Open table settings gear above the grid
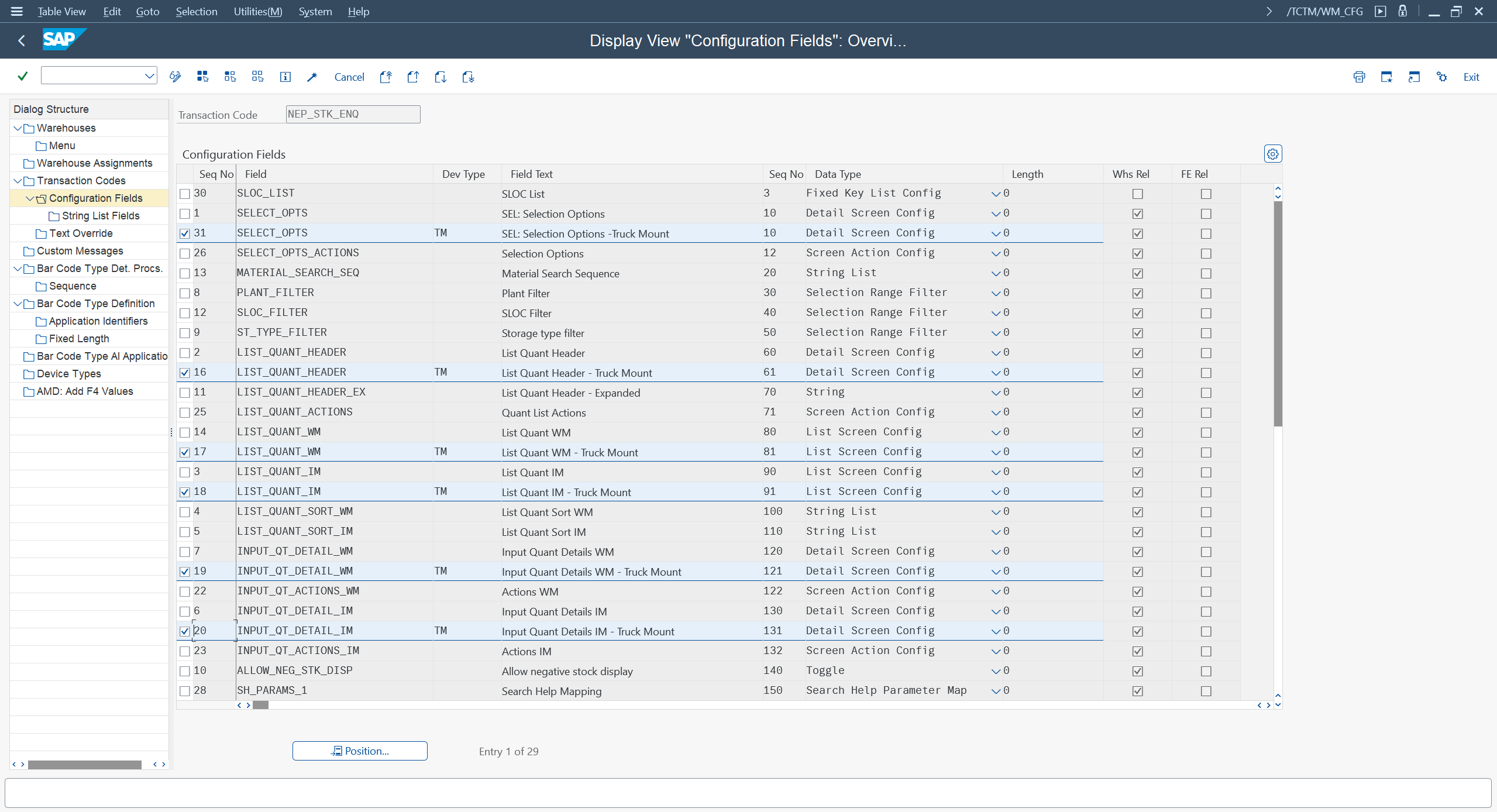The width and height of the screenshot is (1497, 812). pyautogui.click(x=1272, y=154)
